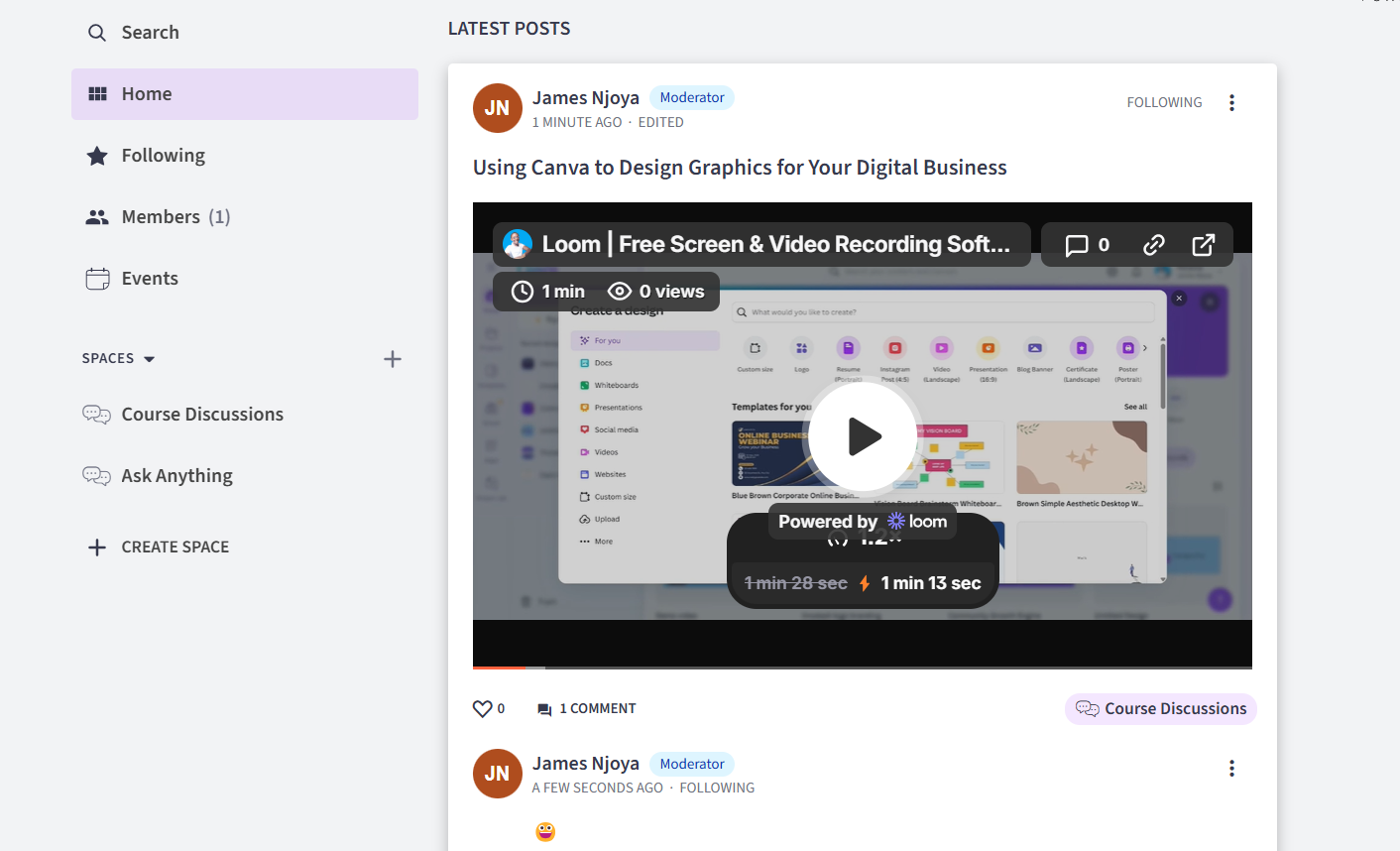Open the comment's three-dot options menu

click(x=1231, y=768)
